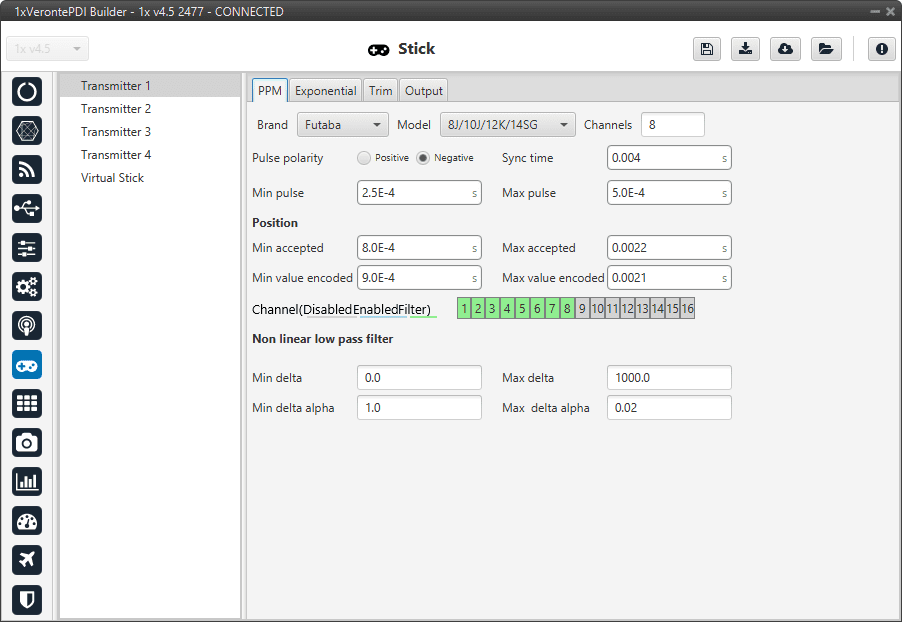Switch to the Trim tab
The width and height of the screenshot is (902, 622).
tap(380, 91)
